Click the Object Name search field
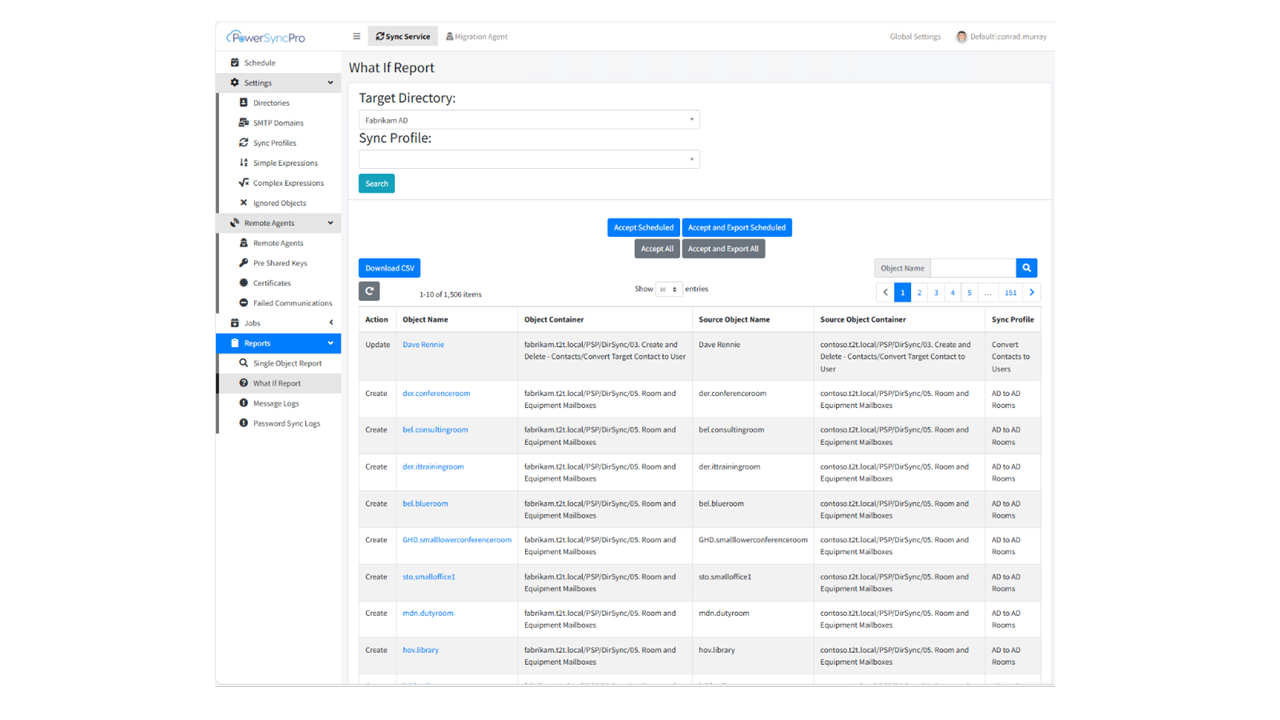Viewport: 1280px width, 720px height. point(973,268)
